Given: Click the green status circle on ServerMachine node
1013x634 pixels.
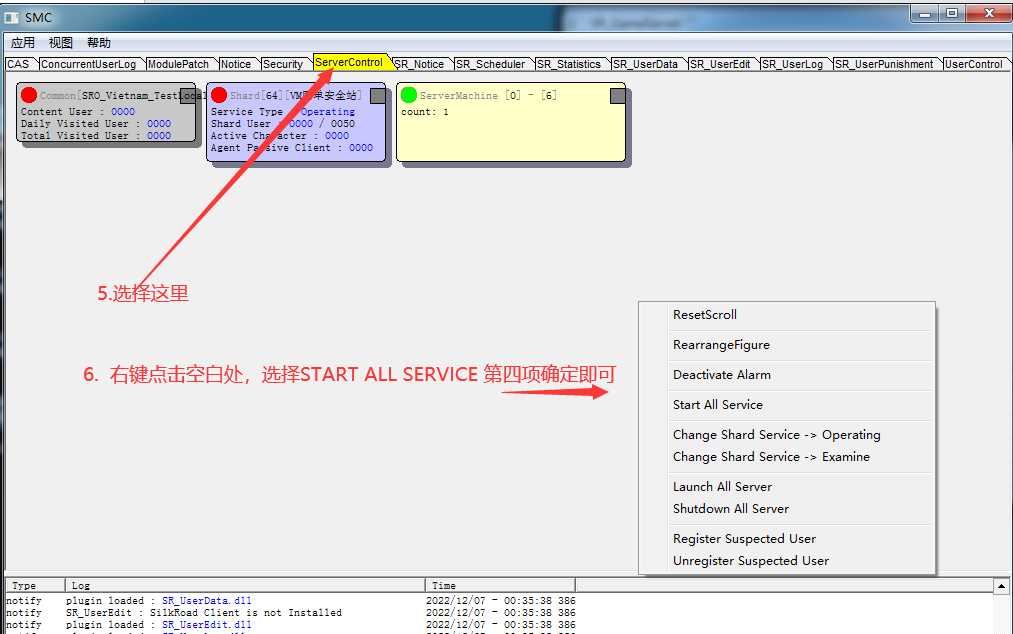Looking at the screenshot, I should coord(408,96).
